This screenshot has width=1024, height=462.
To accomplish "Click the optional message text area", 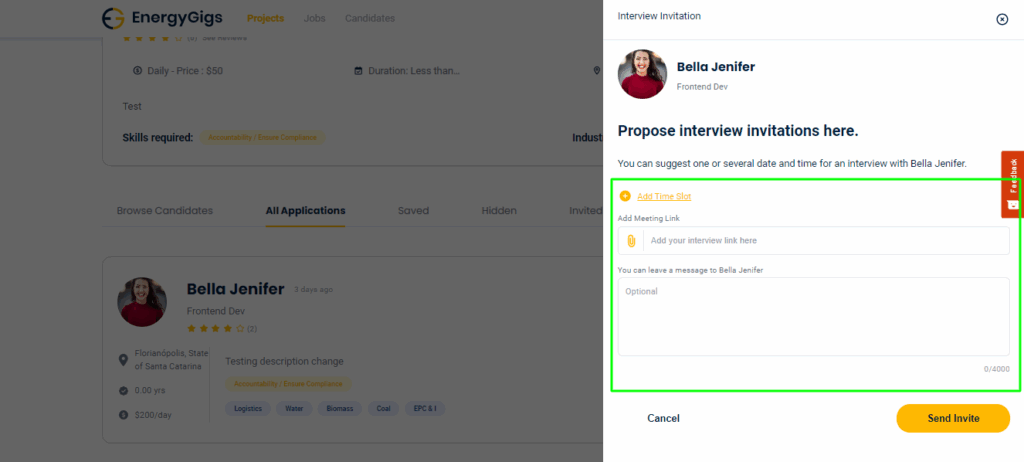I will [x=813, y=317].
